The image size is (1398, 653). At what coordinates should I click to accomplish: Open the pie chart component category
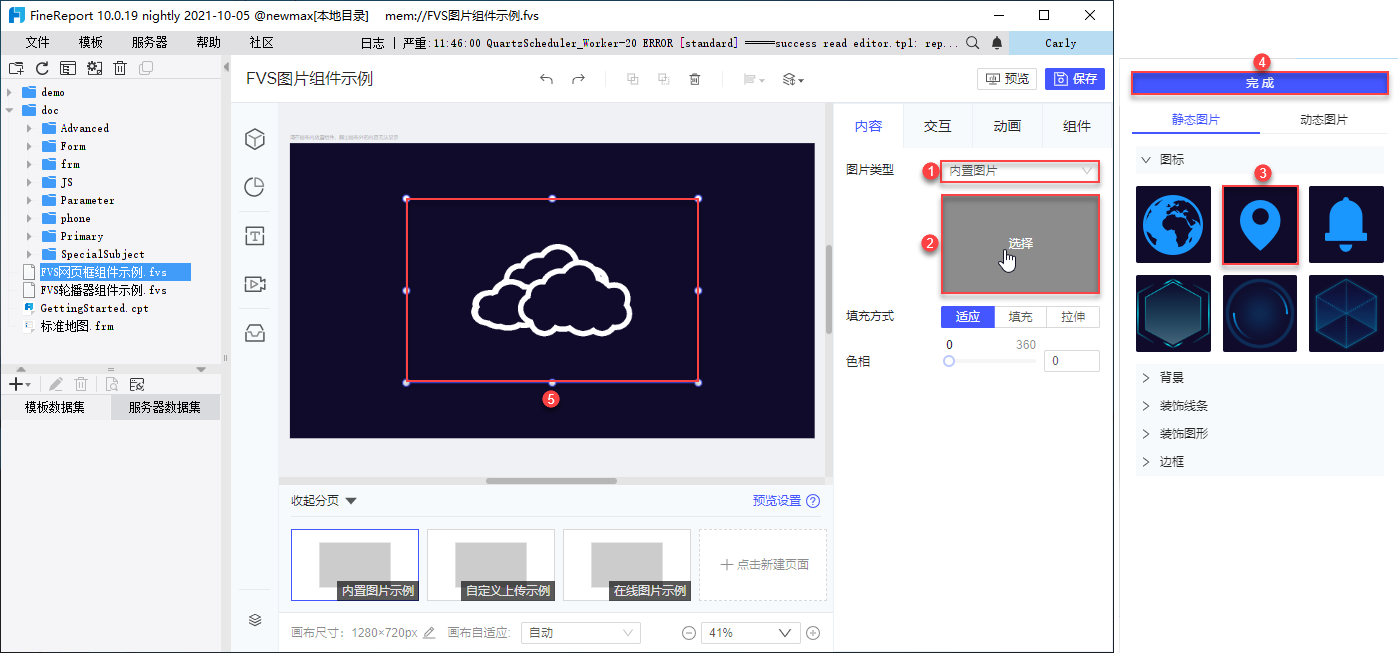point(255,187)
